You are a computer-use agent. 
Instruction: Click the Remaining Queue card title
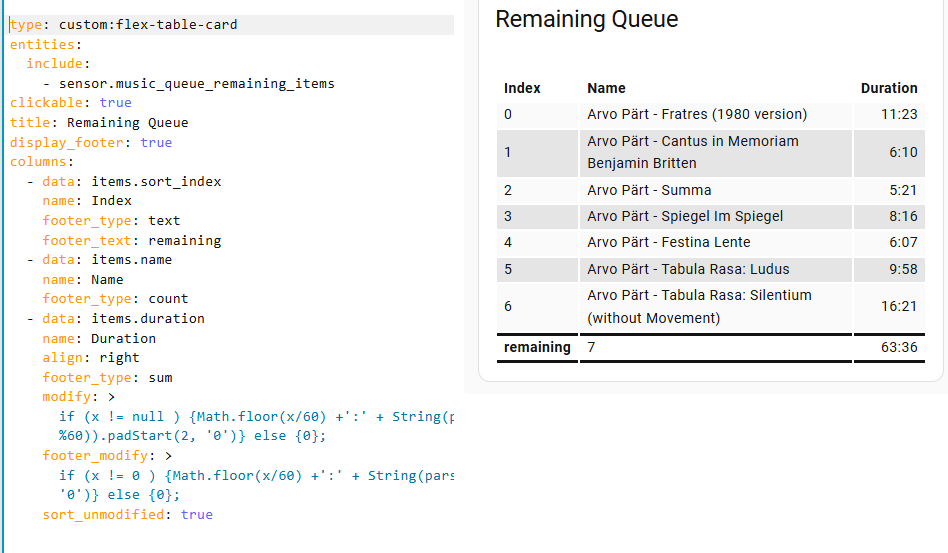click(586, 19)
